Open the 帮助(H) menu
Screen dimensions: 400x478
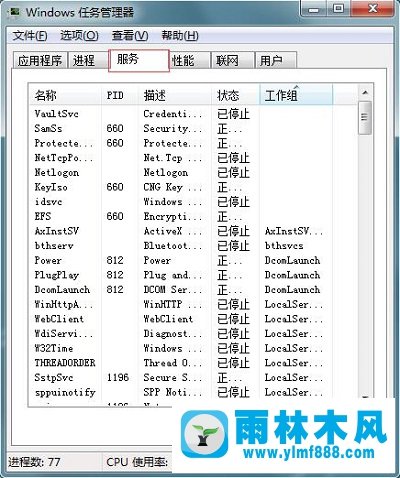[x=180, y=35]
